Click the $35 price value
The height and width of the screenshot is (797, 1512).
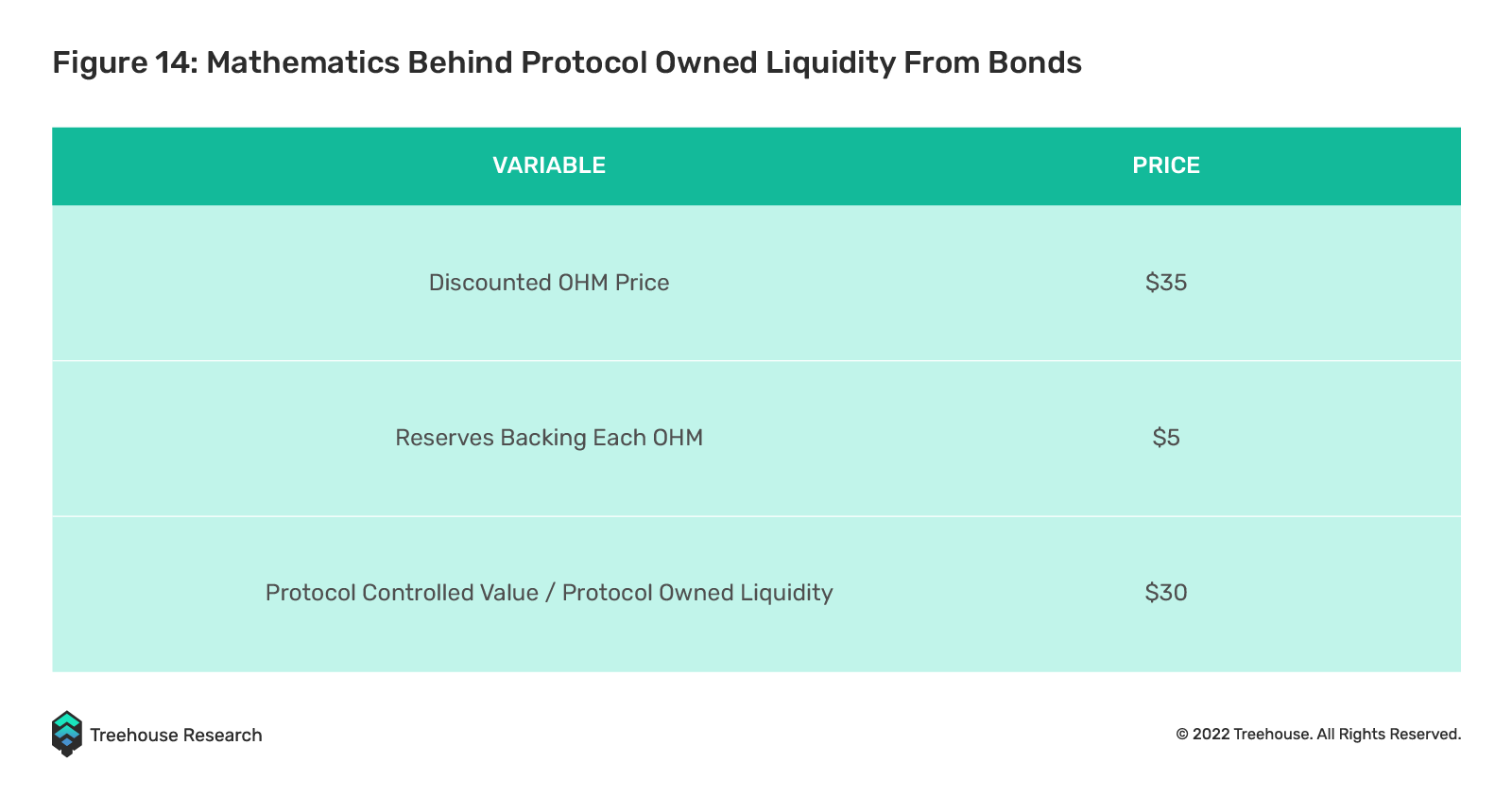(x=1166, y=283)
